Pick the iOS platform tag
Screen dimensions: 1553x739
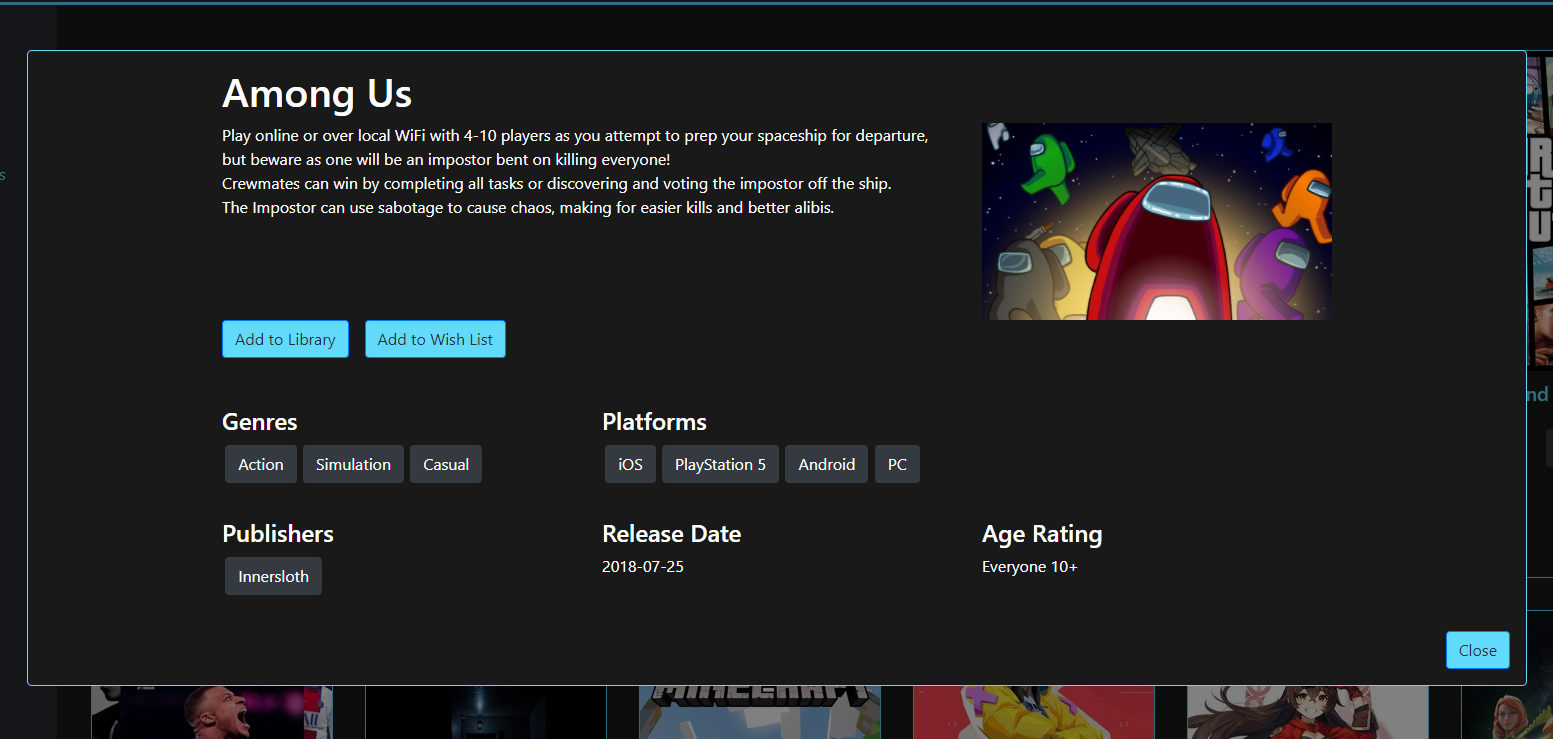pyautogui.click(x=630, y=464)
